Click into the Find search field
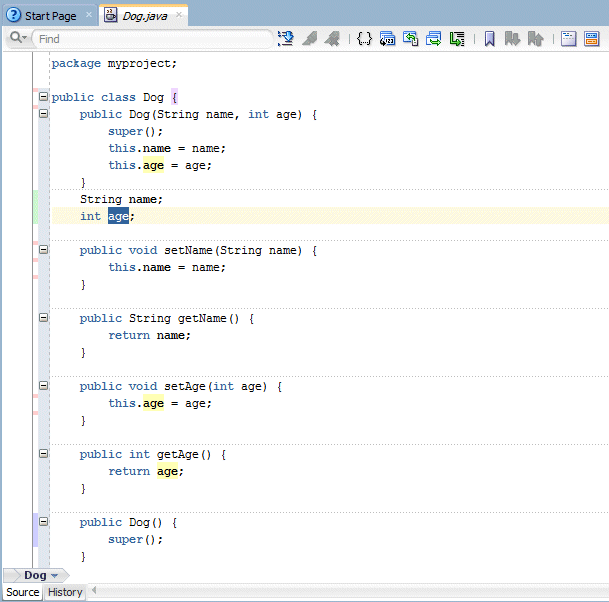This screenshot has width=609, height=602. pos(153,39)
